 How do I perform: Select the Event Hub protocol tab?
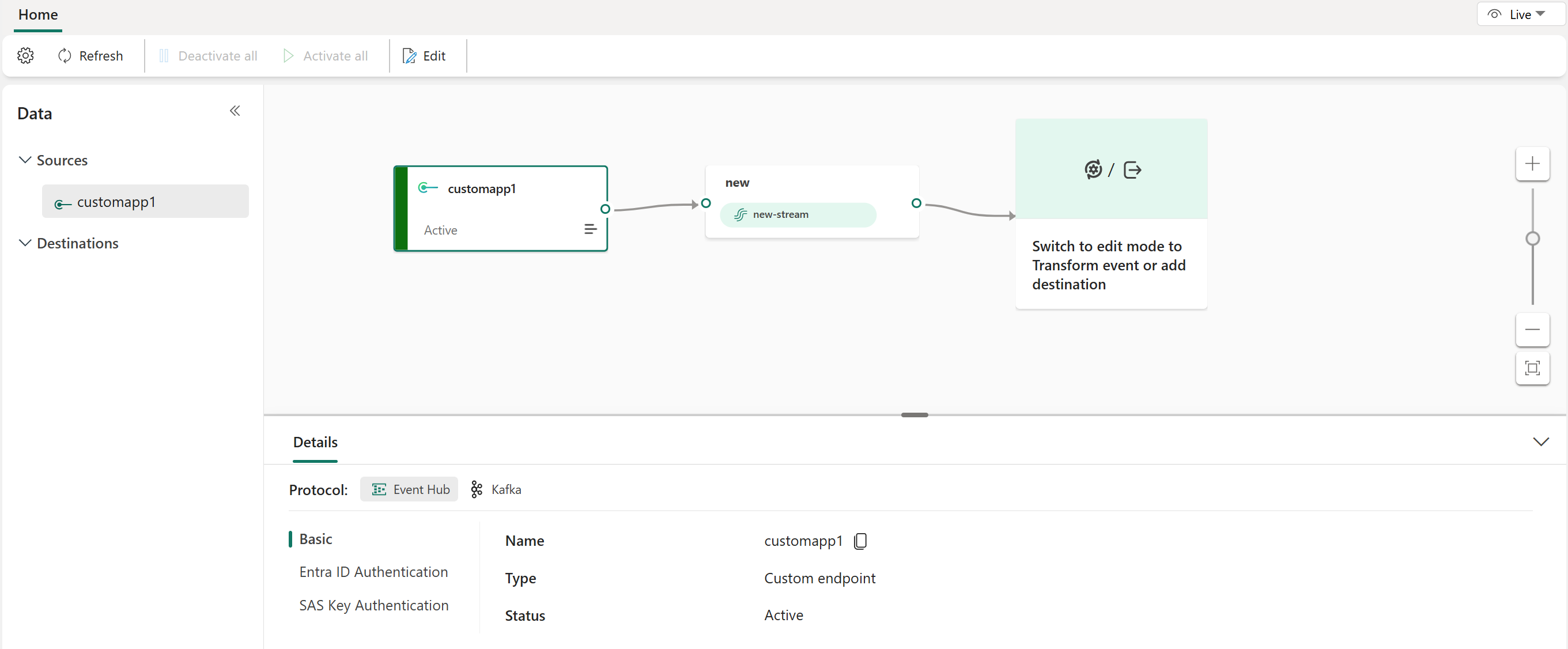tap(411, 489)
